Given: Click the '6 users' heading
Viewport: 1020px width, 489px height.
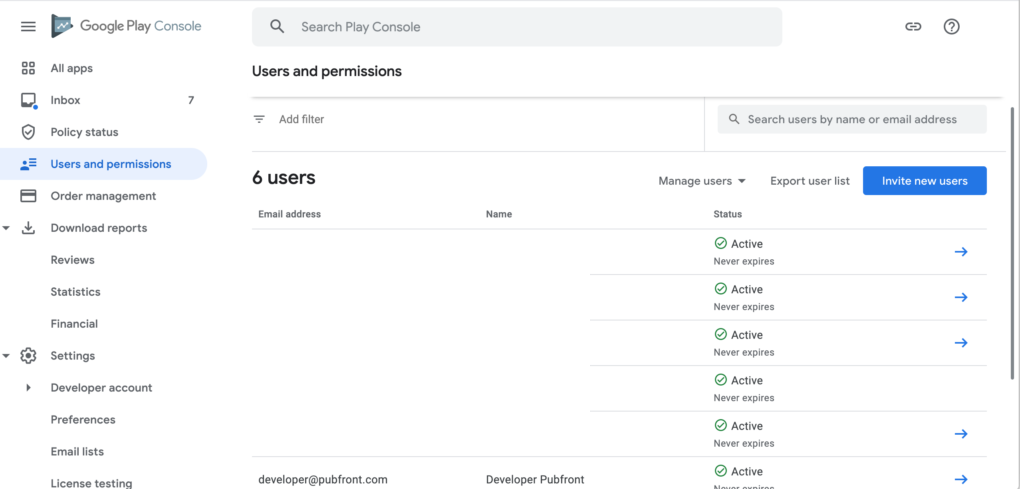Looking at the screenshot, I should 284,178.
